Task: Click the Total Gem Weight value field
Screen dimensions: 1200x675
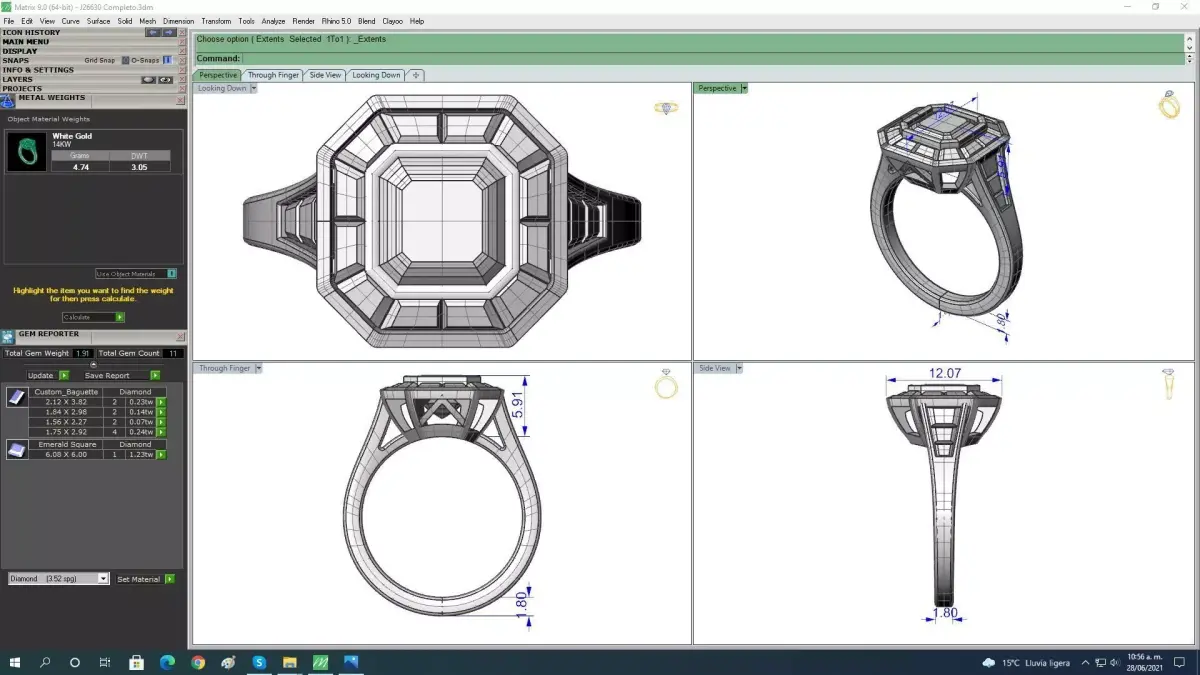Action: tap(83, 353)
